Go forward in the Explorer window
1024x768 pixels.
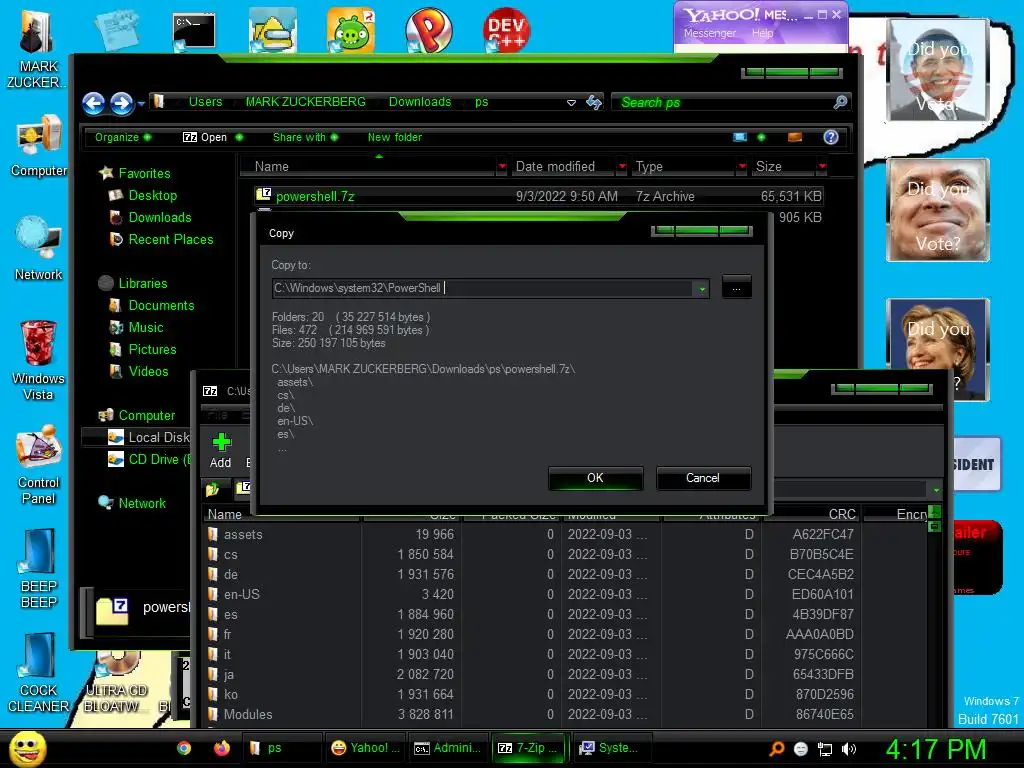click(x=121, y=103)
